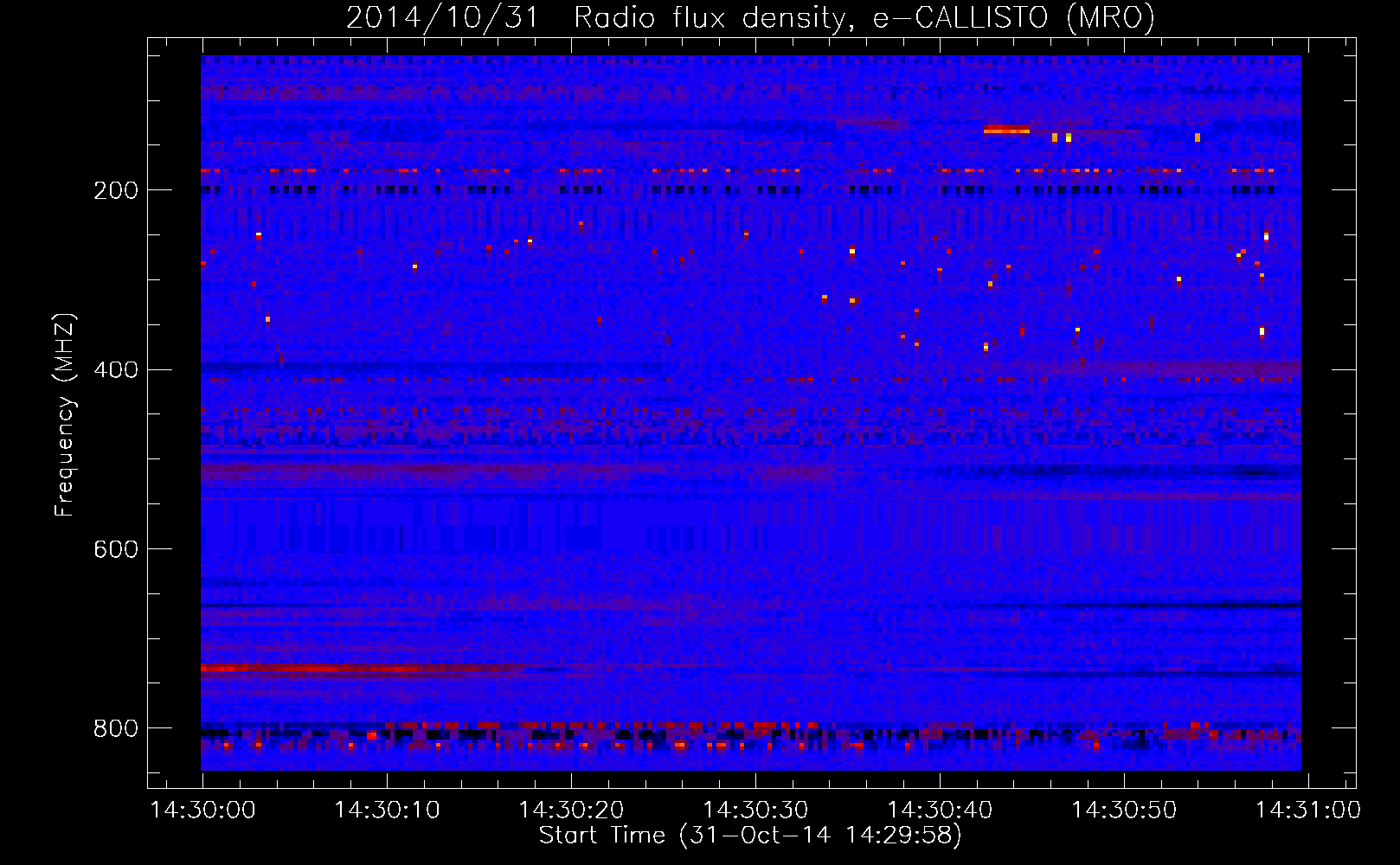Viewport: 1400px width, 865px height.
Task: Click the long red emission band near 735 MHz
Action: (x=363, y=669)
